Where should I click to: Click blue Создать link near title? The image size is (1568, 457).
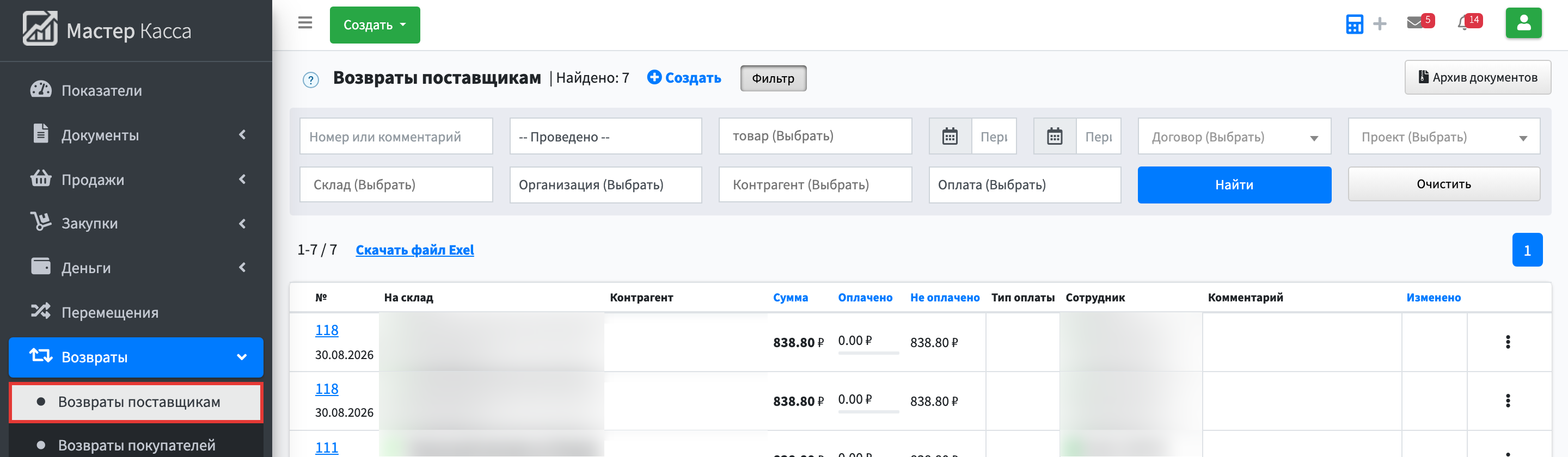pos(684,78)
